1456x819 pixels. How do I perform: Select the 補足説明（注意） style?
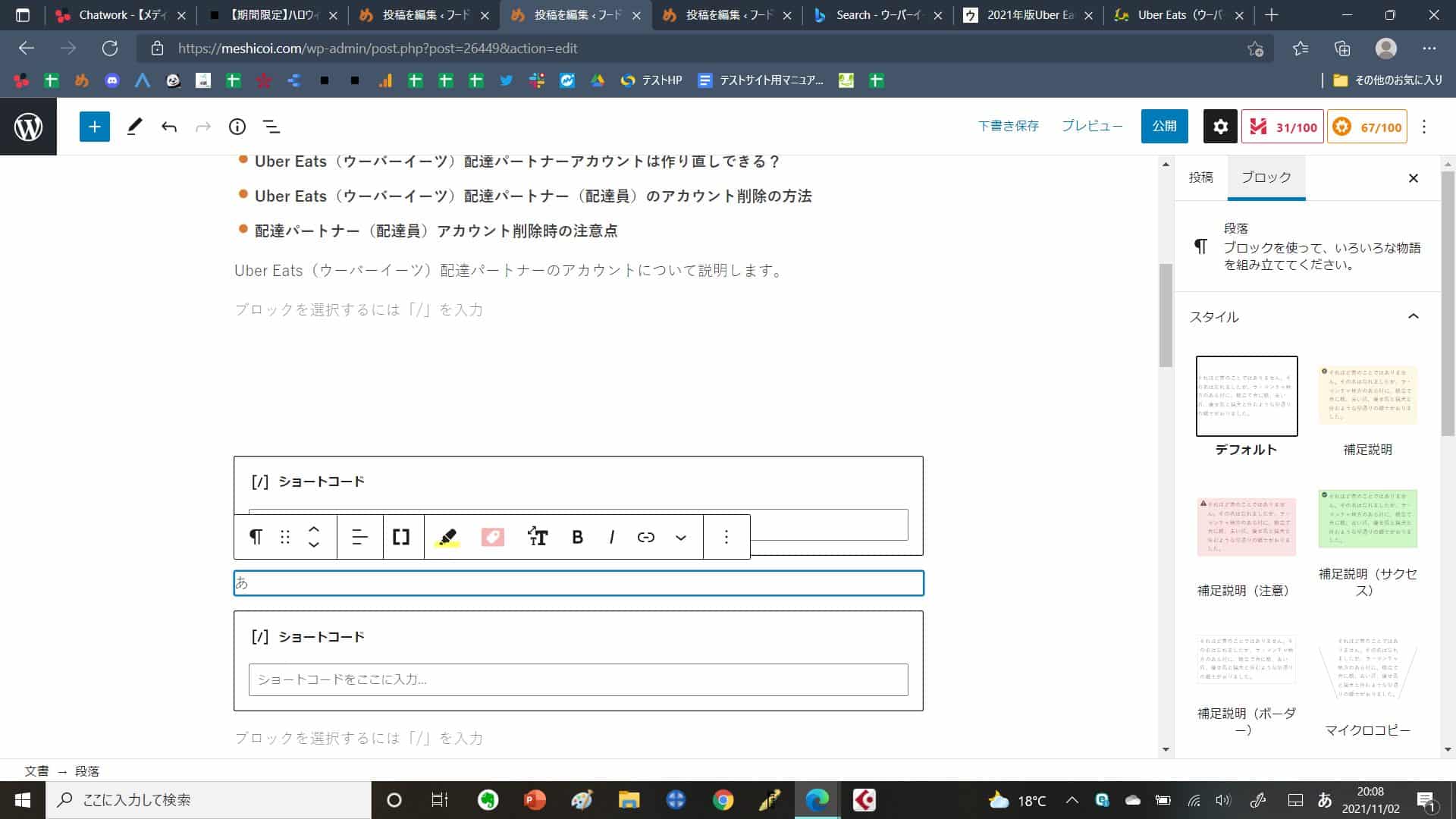[1247, 527]
